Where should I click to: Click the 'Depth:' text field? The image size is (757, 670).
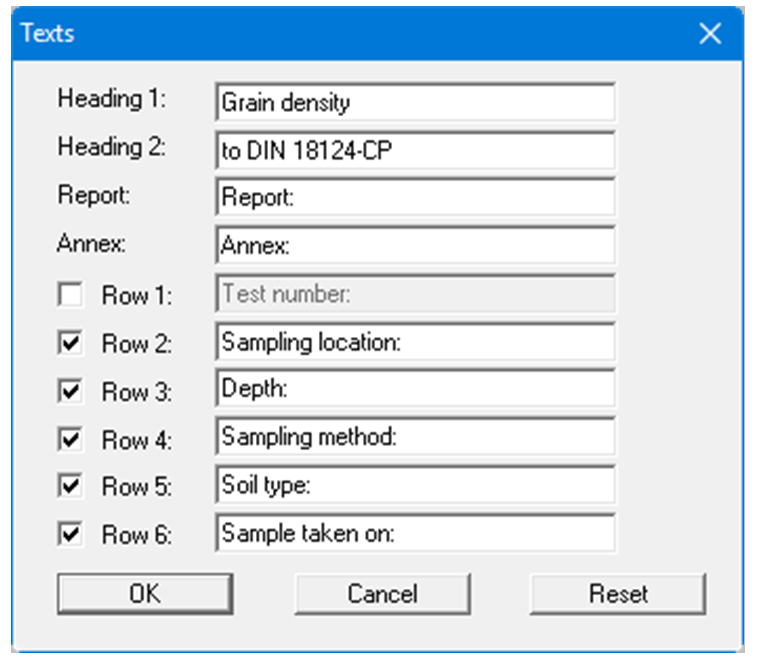pos(415,390)
